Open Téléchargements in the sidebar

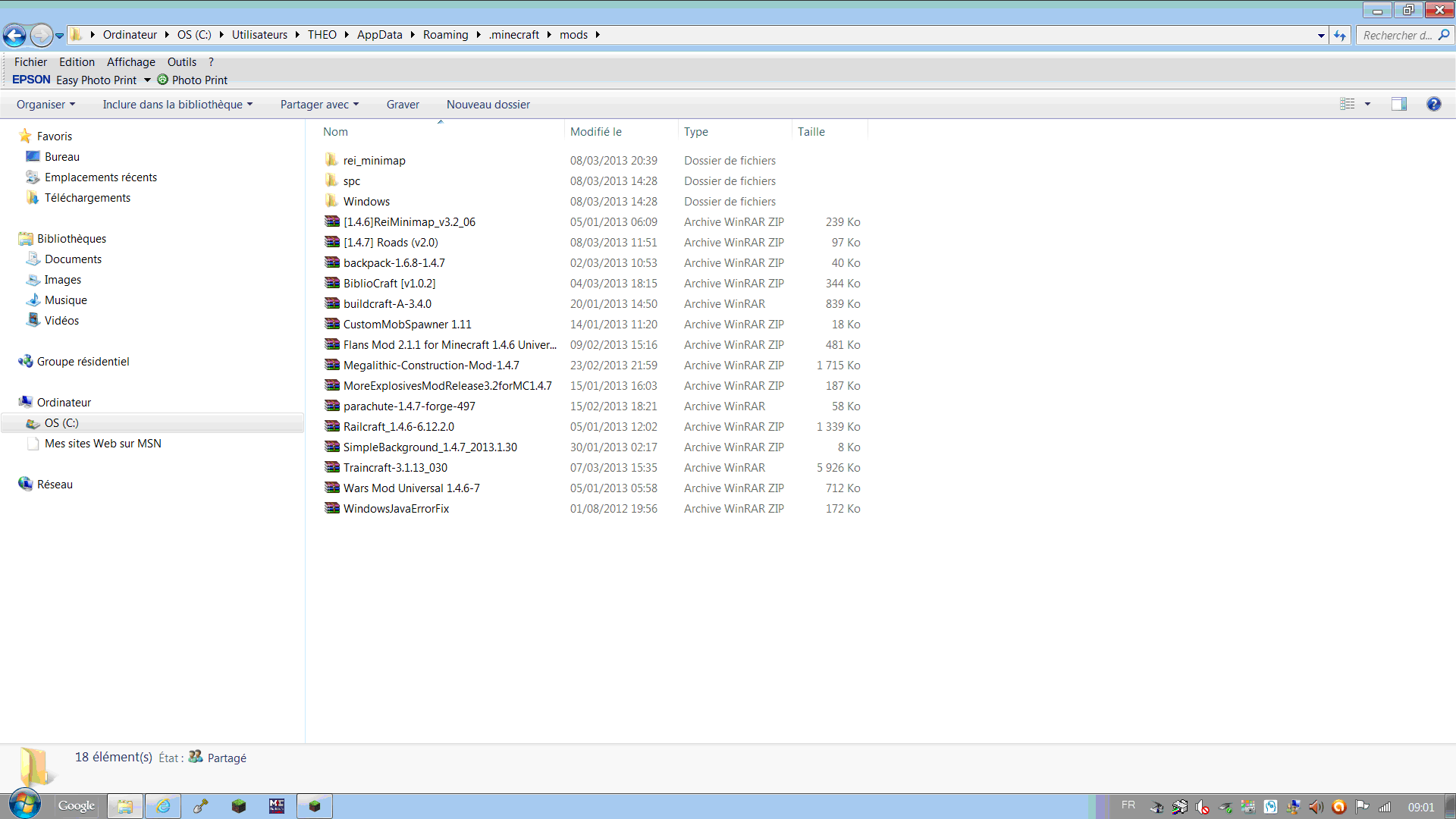tap(87, 197)
